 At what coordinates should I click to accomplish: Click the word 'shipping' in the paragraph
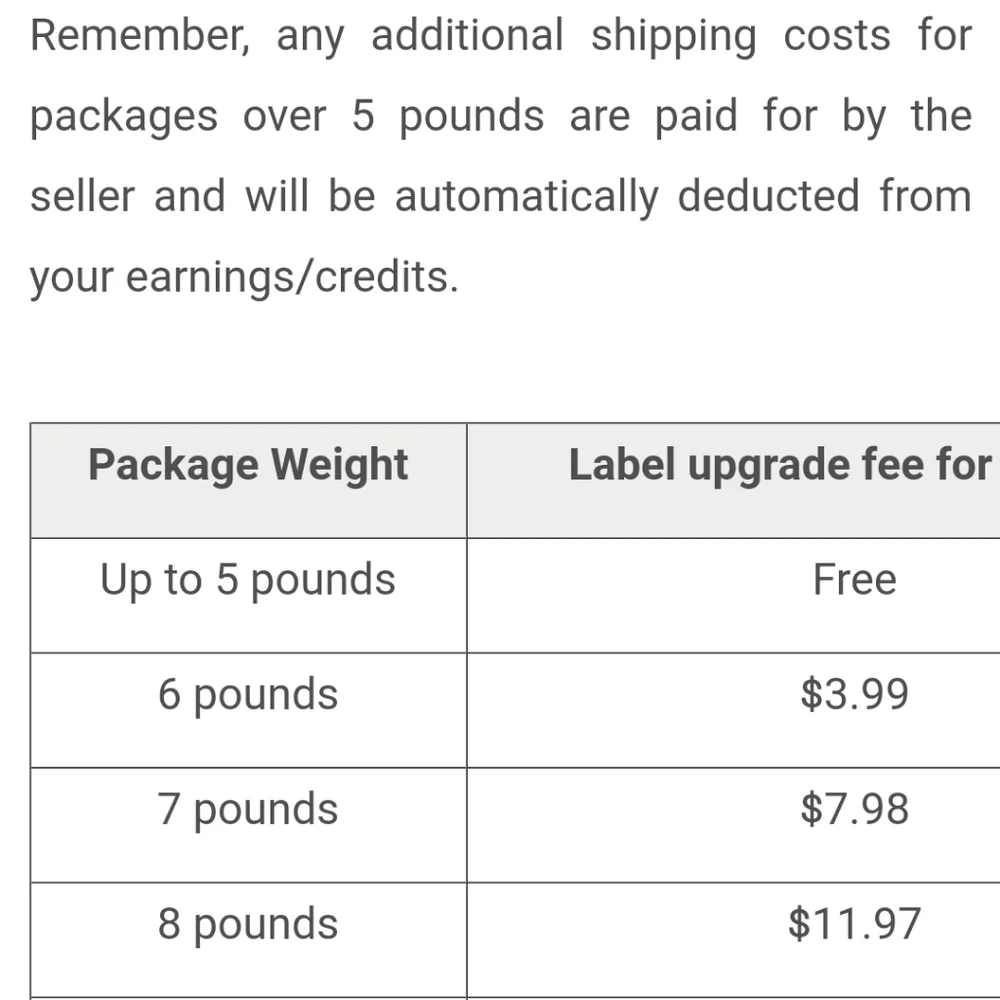click(x=673, y=37)
